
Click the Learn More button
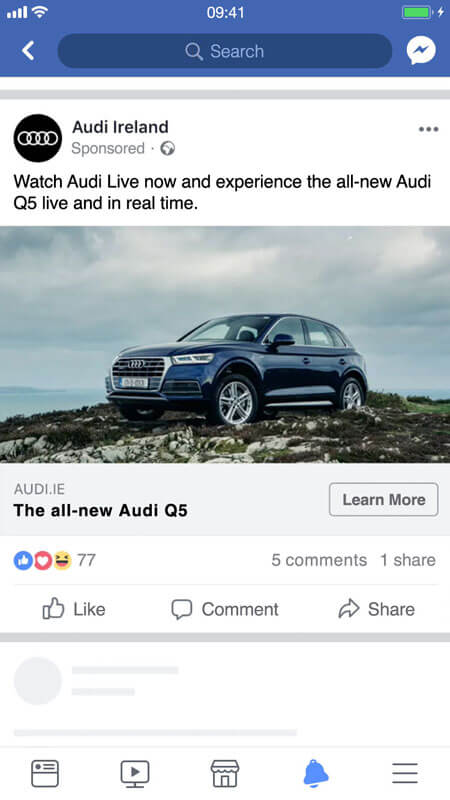click(x=384, y=499)
